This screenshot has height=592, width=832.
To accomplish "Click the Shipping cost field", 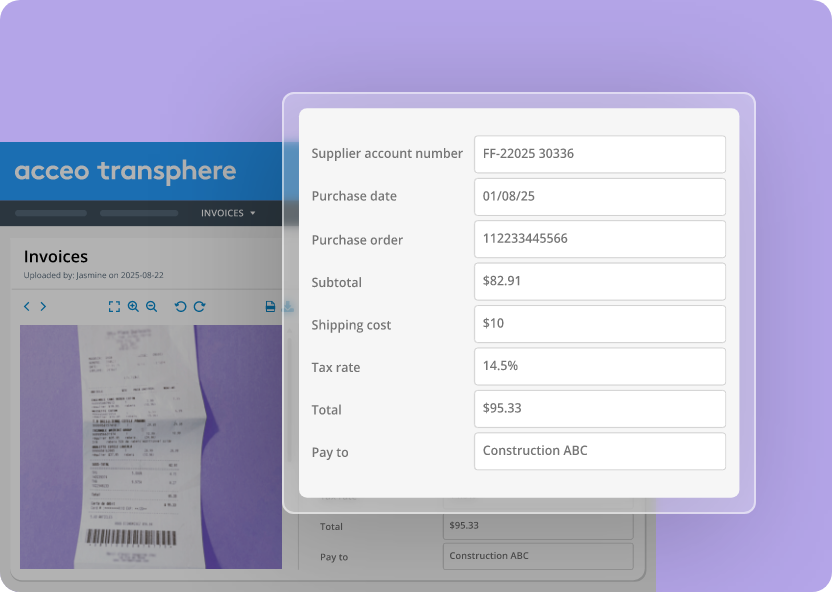I will coord(599,324).
